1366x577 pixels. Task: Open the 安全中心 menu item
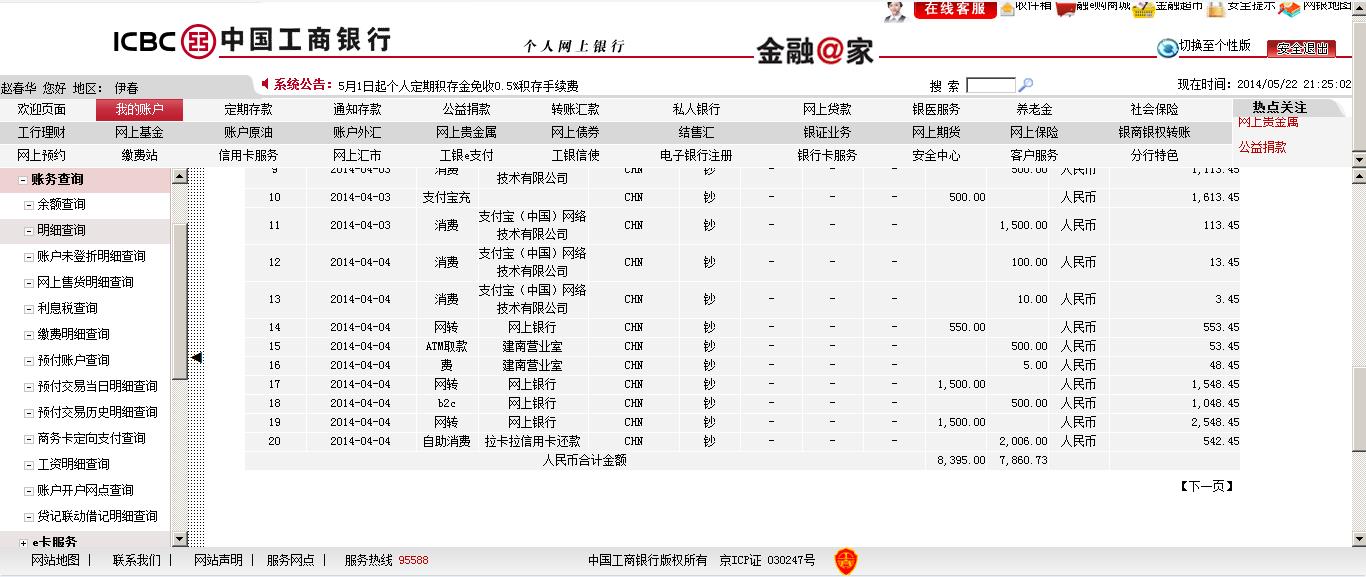[936, 155]
